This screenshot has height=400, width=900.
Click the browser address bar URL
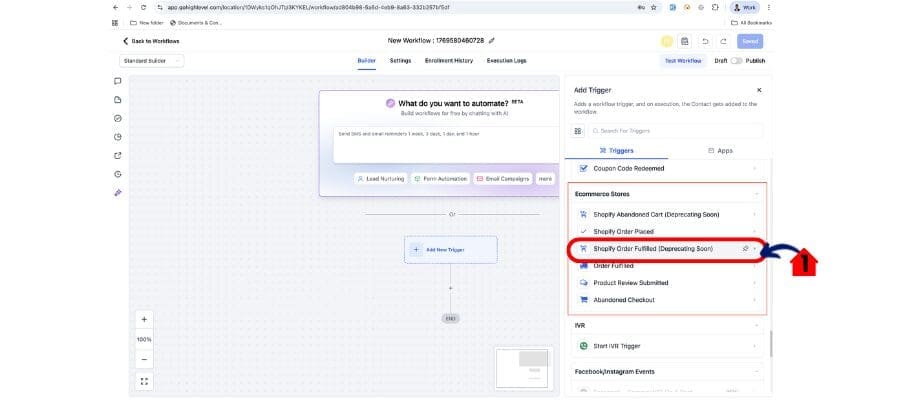tap(309, 7)
